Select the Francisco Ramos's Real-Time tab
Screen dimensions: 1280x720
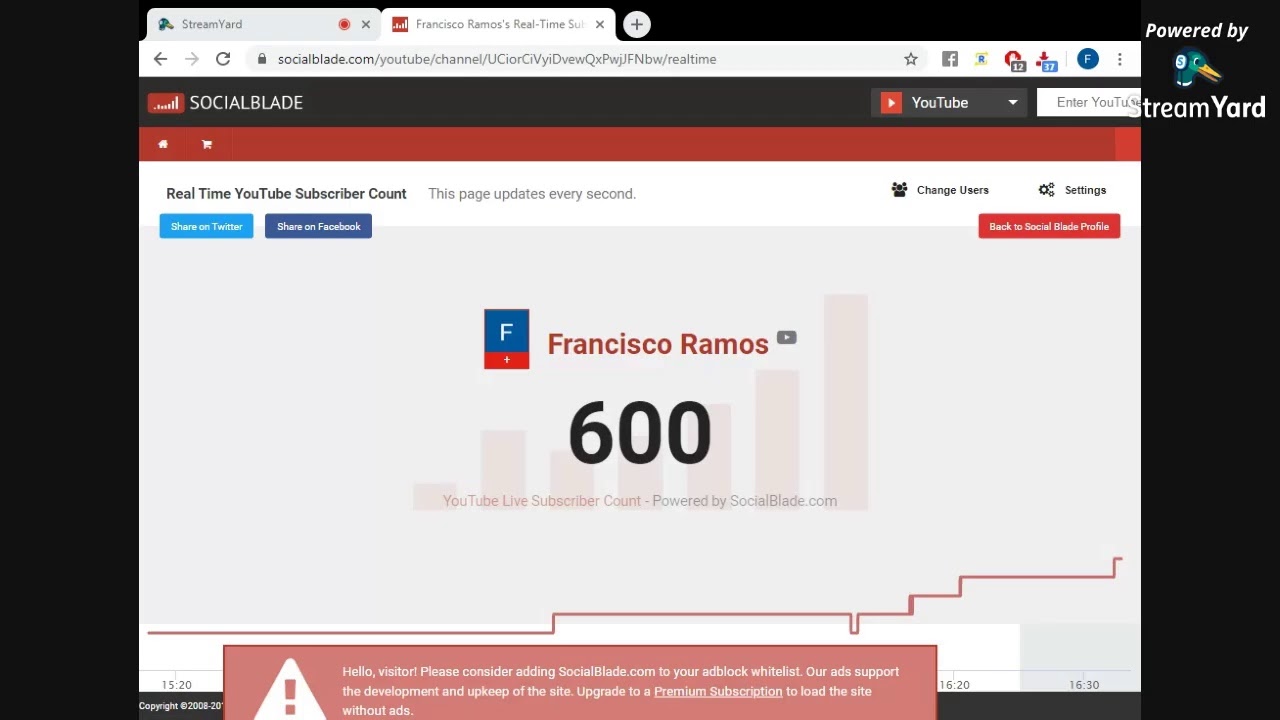tap(498, 24)
